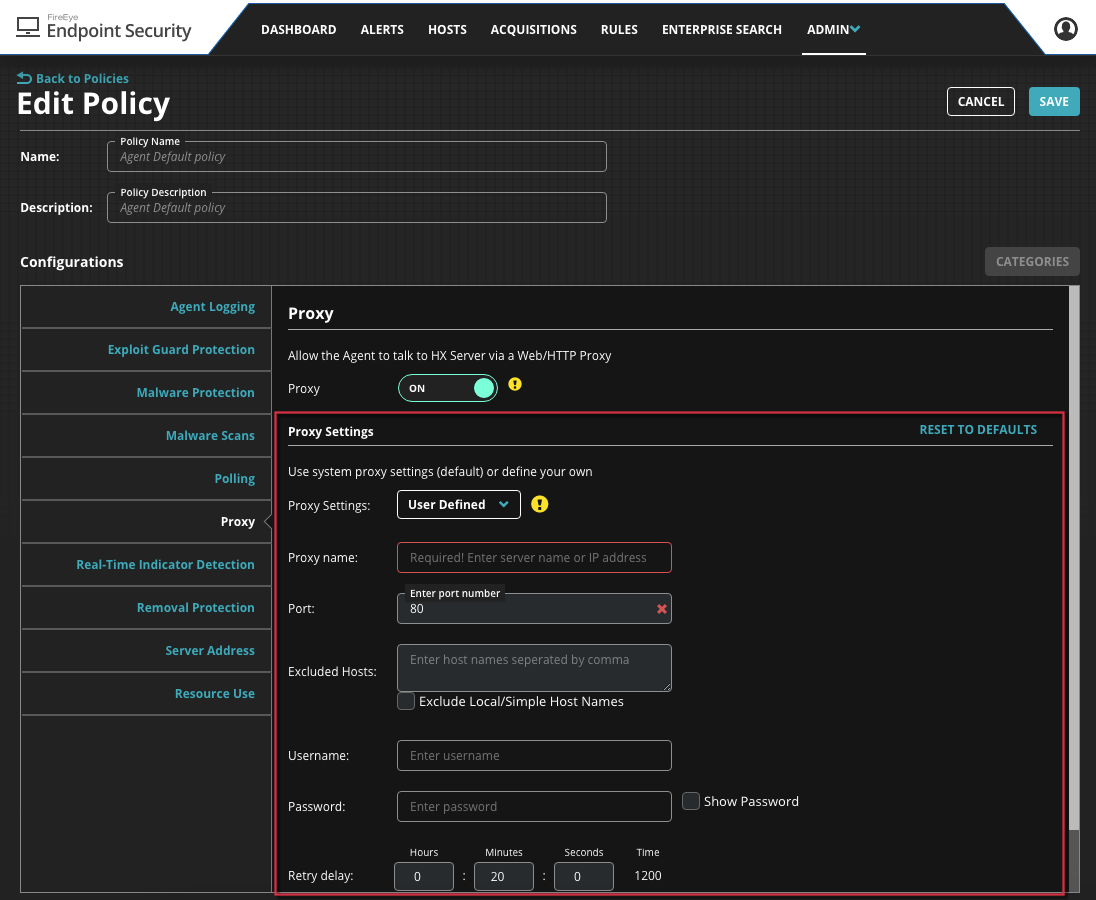Open Server Address configuration
The image size is (1096, 900).
[x=146, y=651]
